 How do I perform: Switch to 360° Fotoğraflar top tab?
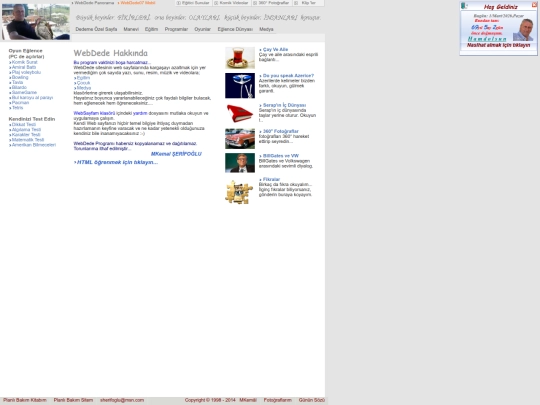point(271,3)
